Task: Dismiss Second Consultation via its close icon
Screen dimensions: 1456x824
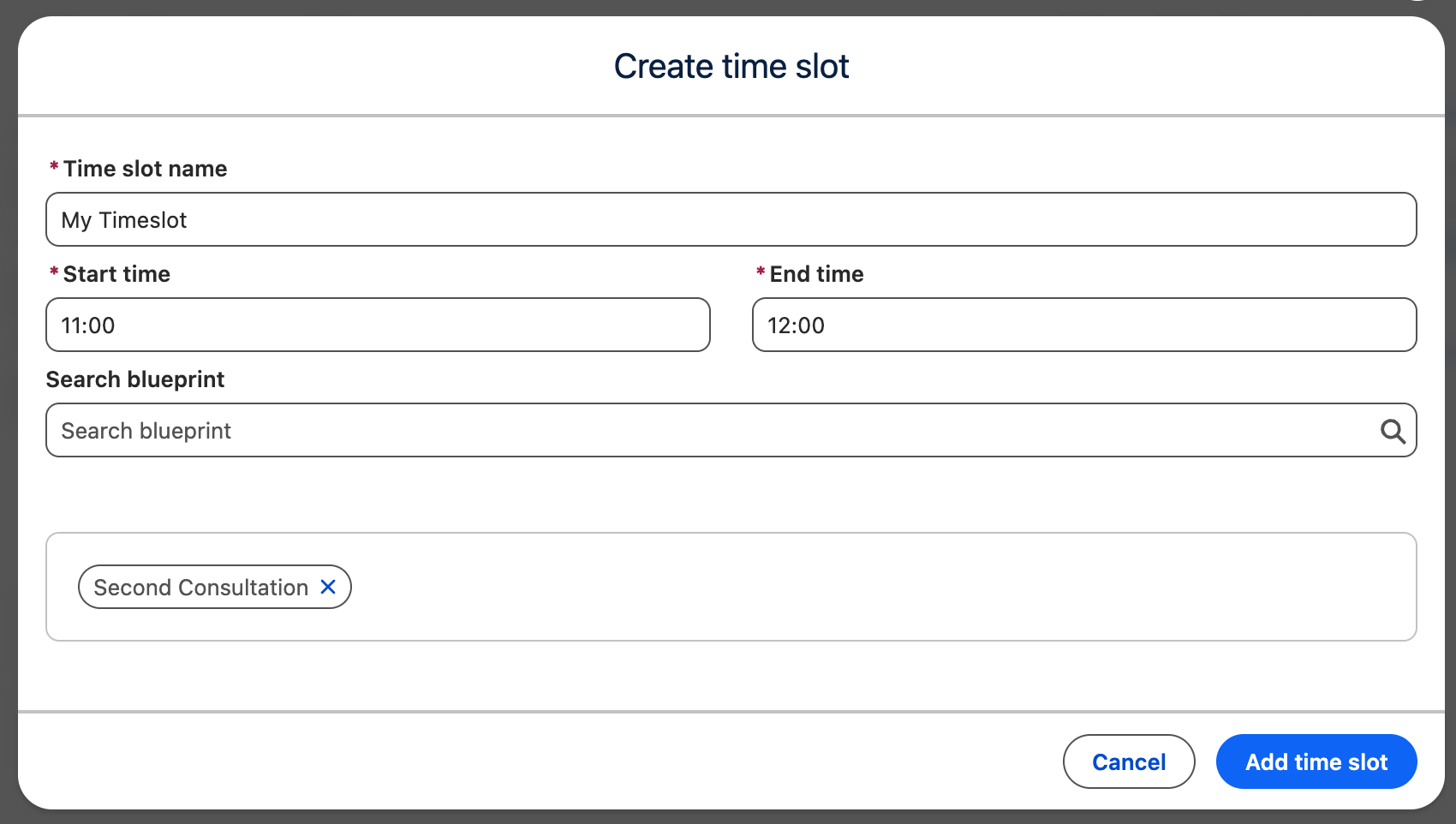Action: pyautogui.click(x=327, y=587)
